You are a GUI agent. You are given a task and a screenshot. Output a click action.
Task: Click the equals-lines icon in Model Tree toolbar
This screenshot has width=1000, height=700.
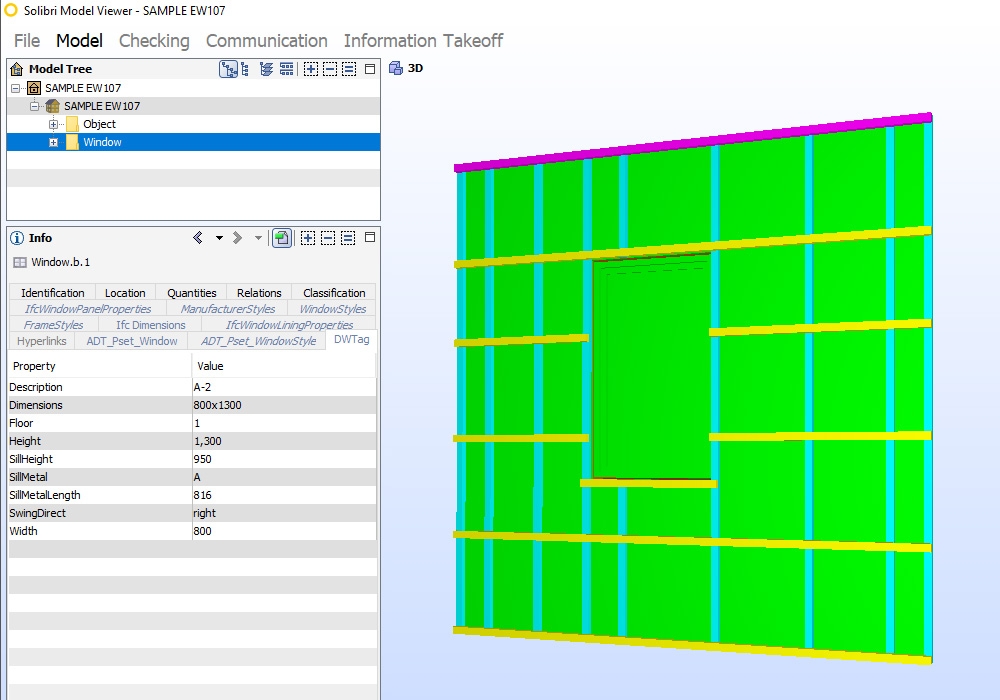point(349,69)
